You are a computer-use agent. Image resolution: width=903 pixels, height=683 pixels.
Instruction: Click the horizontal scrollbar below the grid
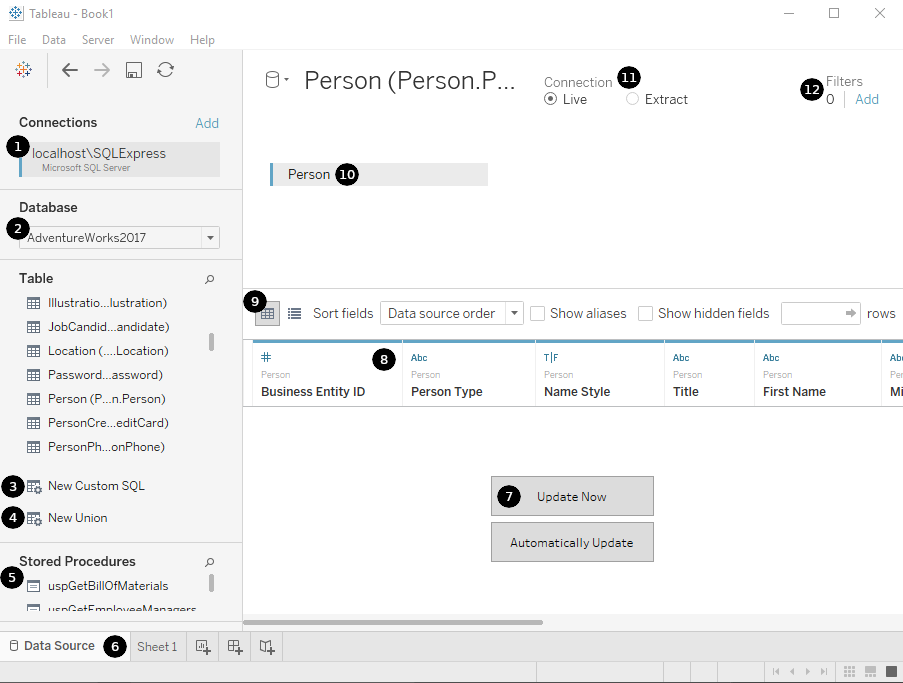tap(393, 623)
